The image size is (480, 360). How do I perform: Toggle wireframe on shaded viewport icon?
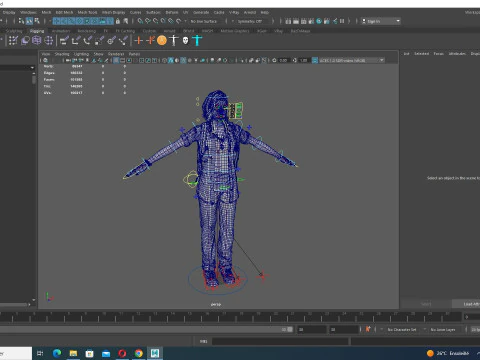(x=183, y=60)
